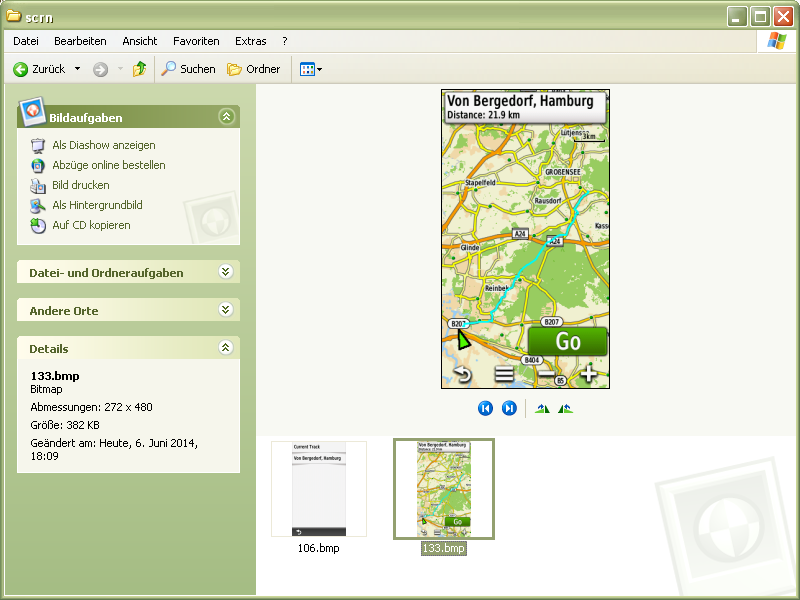The height and width of the screenshot is (600, 800).
Task: Click the Abmessungen: 272 x 480 text
Action: 91,407
